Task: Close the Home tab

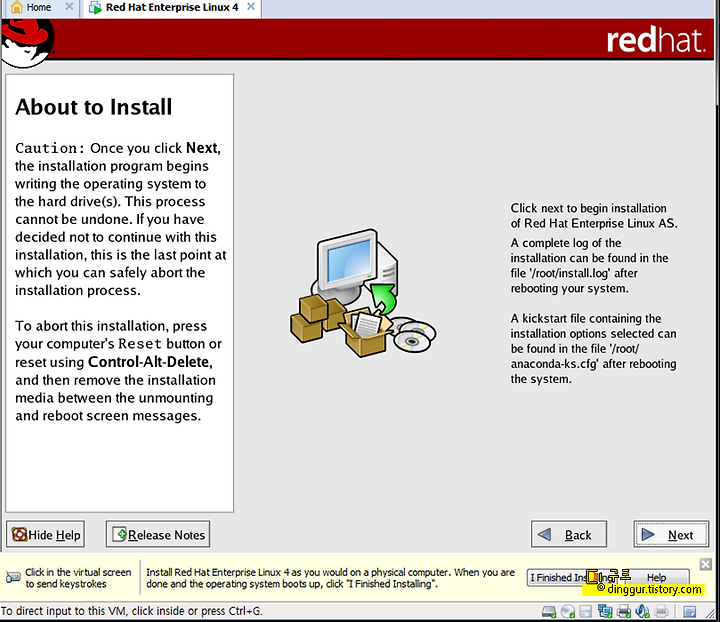Action: [x=69, y=7]
